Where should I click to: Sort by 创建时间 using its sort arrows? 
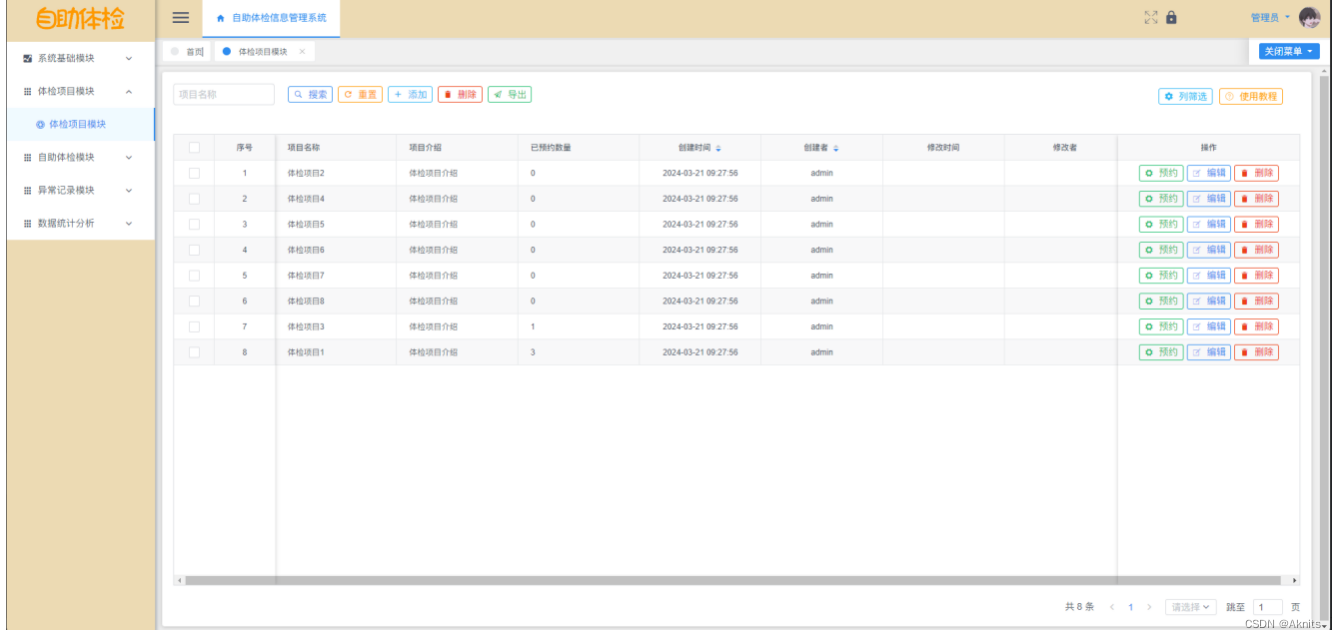coord(718,148)
